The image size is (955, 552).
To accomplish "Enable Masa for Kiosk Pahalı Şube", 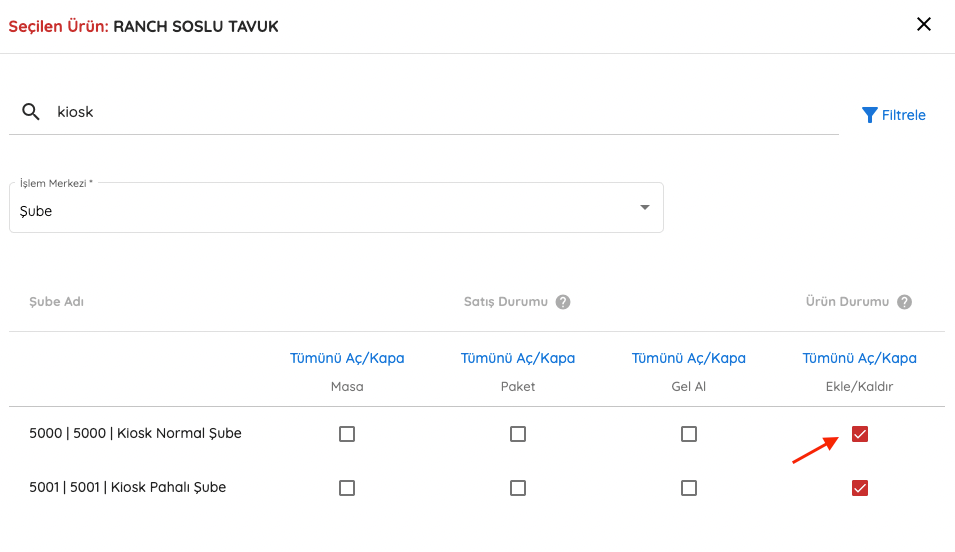I will (x=347, y=488).
